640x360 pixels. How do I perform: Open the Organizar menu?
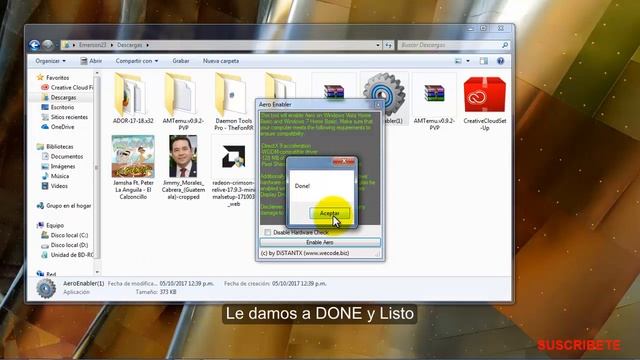pos(50,61)
